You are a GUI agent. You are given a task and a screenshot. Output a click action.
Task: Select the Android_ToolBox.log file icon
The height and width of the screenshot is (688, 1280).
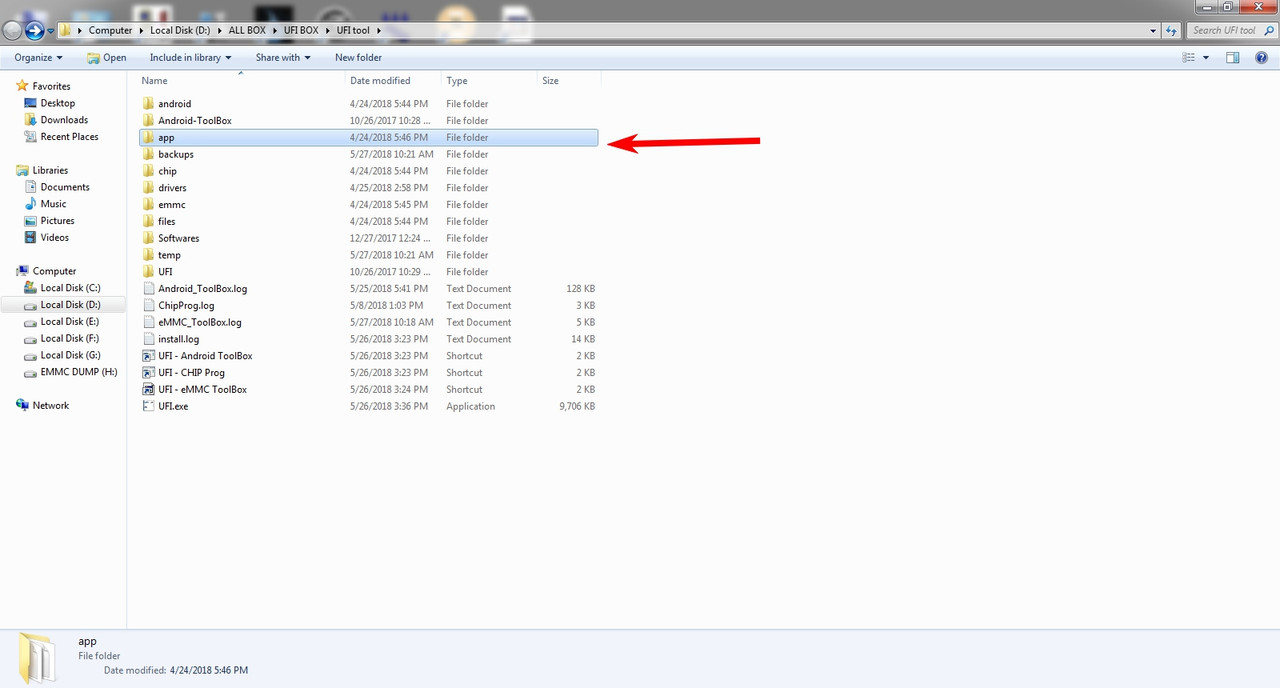148,289
